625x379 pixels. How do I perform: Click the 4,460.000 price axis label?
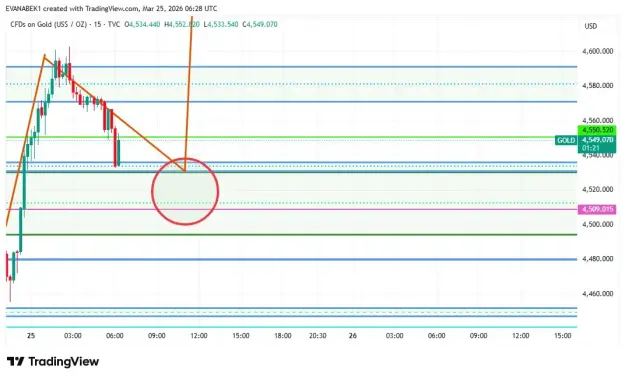(x=597, y=294)
